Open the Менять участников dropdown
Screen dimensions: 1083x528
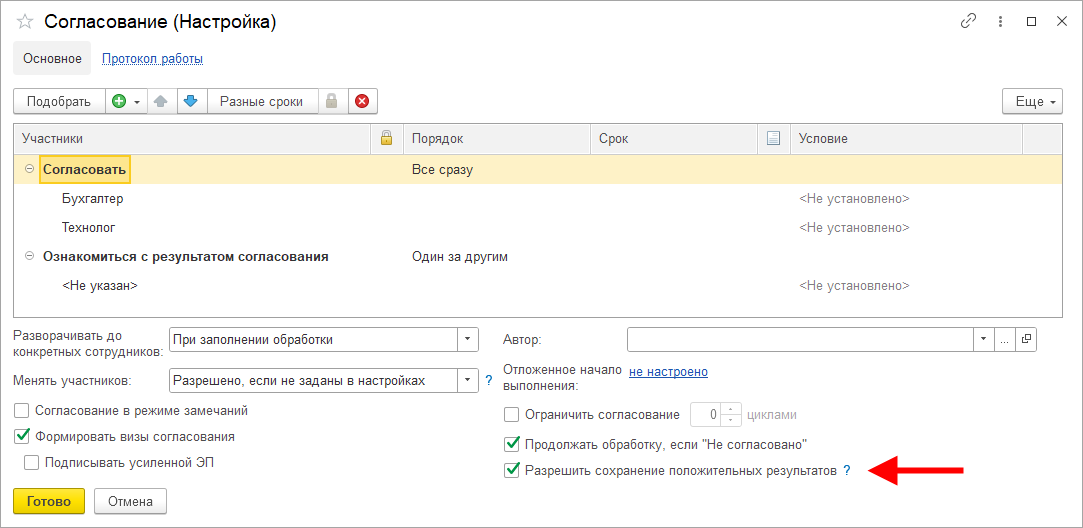pos(467,380)
